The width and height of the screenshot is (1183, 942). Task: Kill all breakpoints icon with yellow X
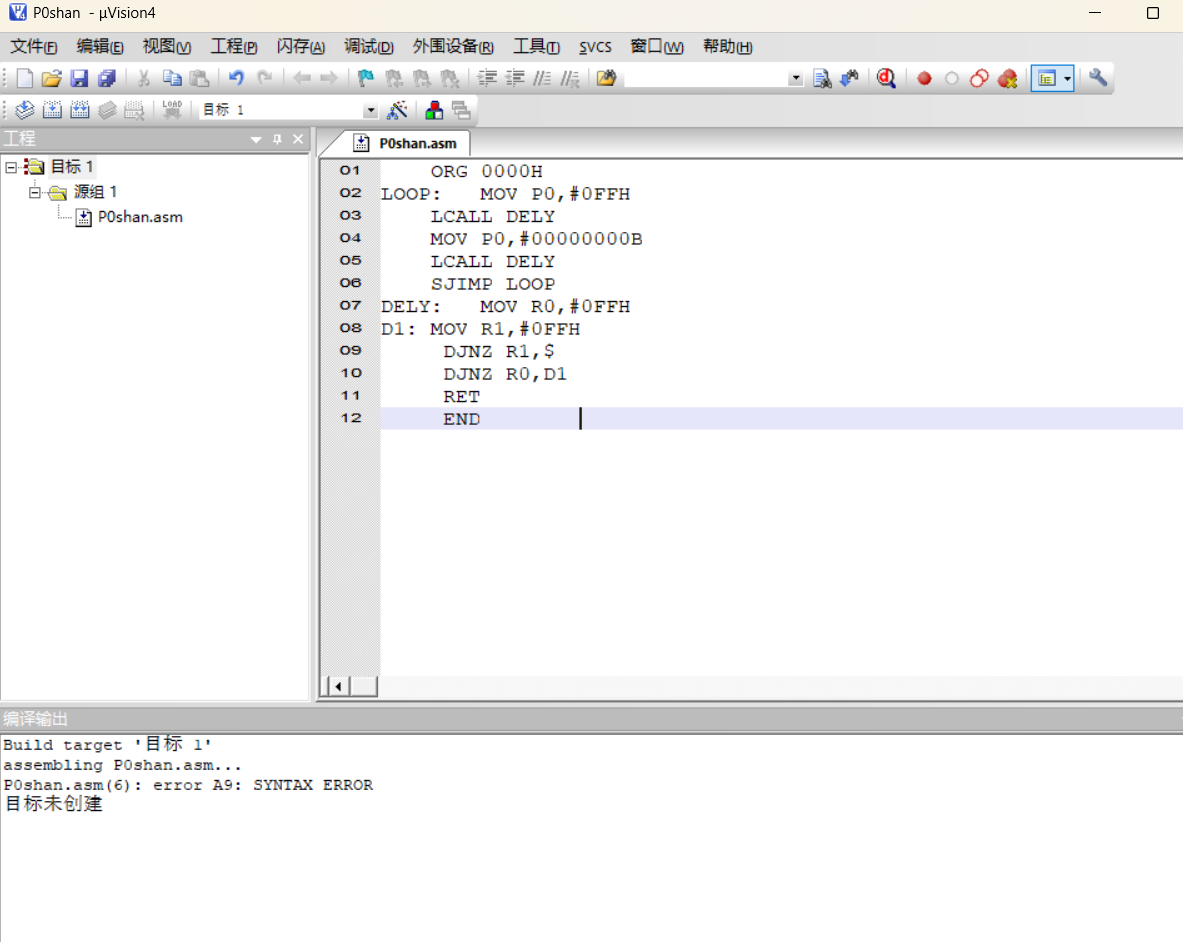pos(1007,78)
